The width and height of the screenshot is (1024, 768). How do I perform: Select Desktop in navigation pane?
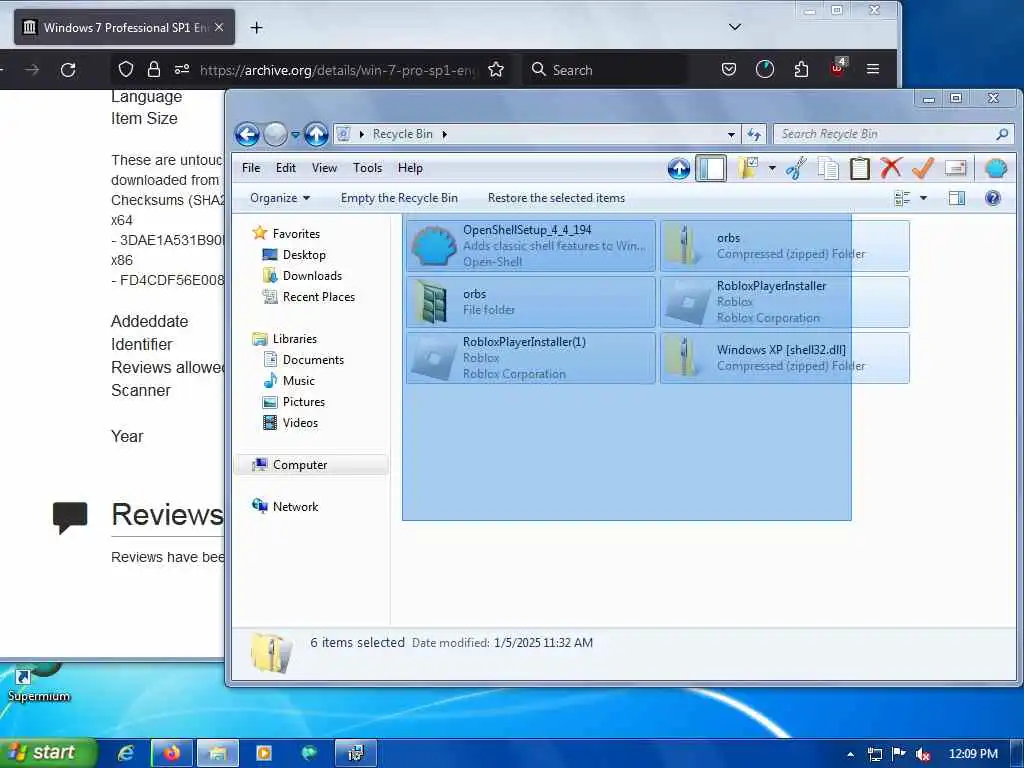pyautogui.click(x=304, y=255)
